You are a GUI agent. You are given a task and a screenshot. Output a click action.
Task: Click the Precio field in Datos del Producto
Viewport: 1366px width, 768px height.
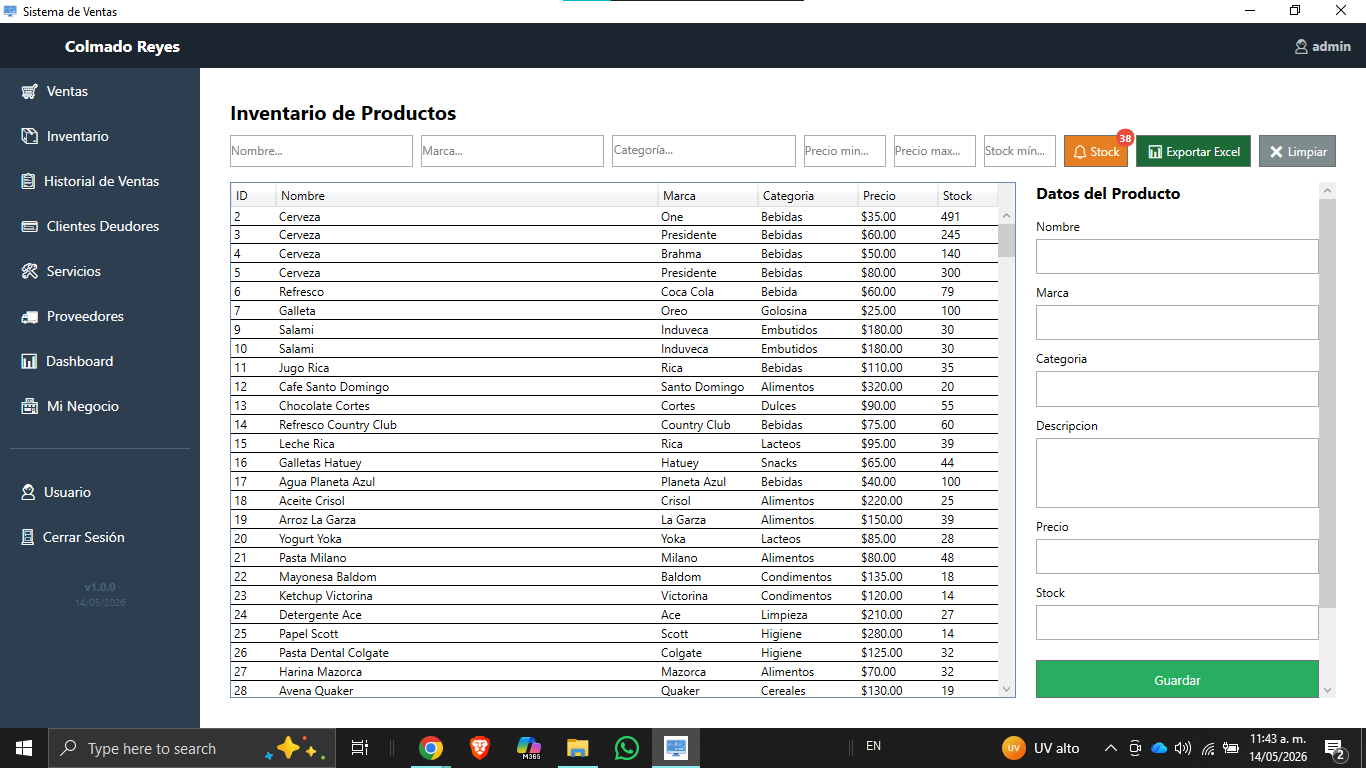1177,556
